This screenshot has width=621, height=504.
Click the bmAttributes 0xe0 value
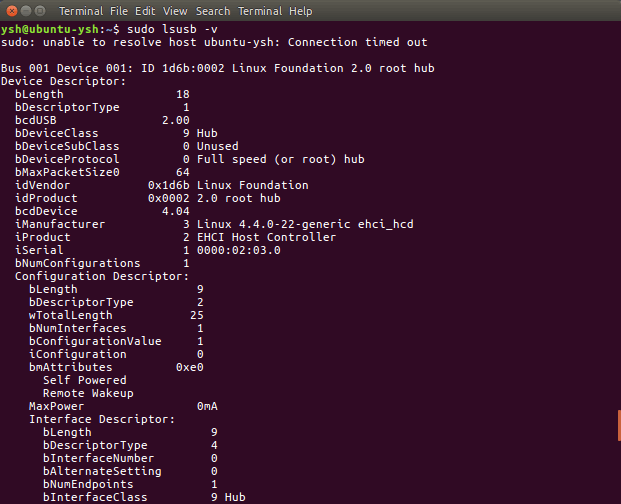tap(190, 367)
